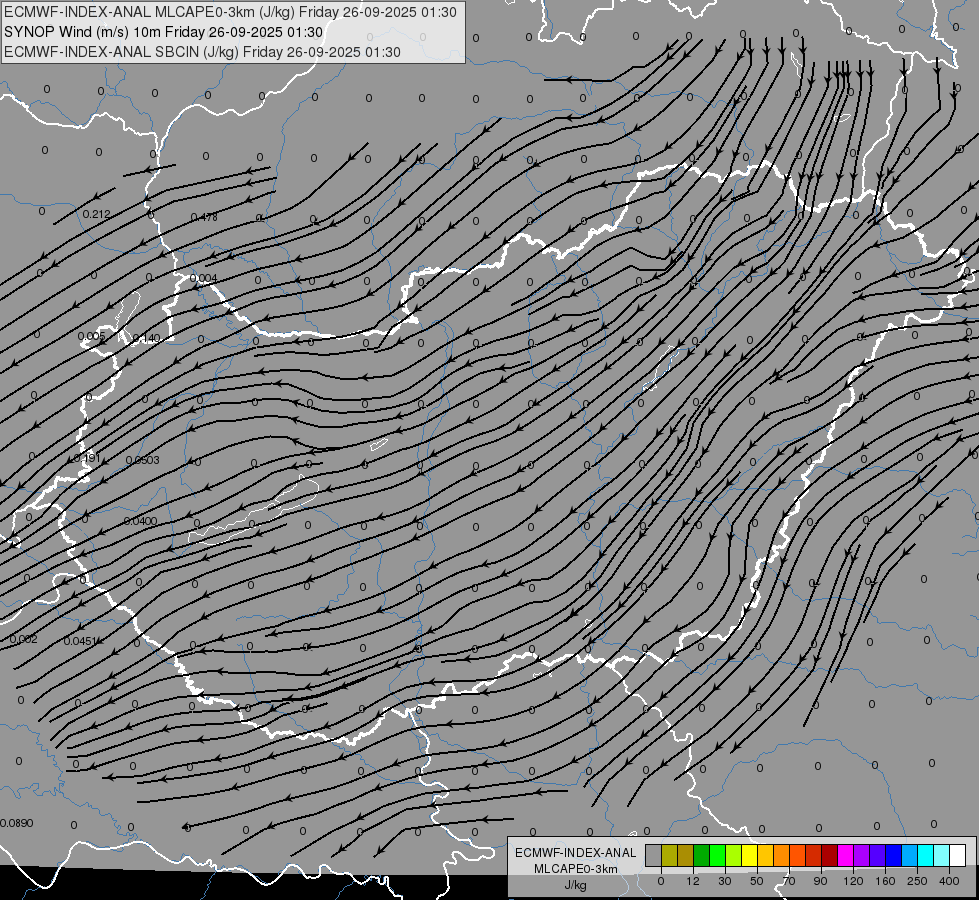This screenshot has width=979, height=900.
Task: Select the SYNOP Wind 10m header line
Action: pyautogui.click(x=164, y=32)
